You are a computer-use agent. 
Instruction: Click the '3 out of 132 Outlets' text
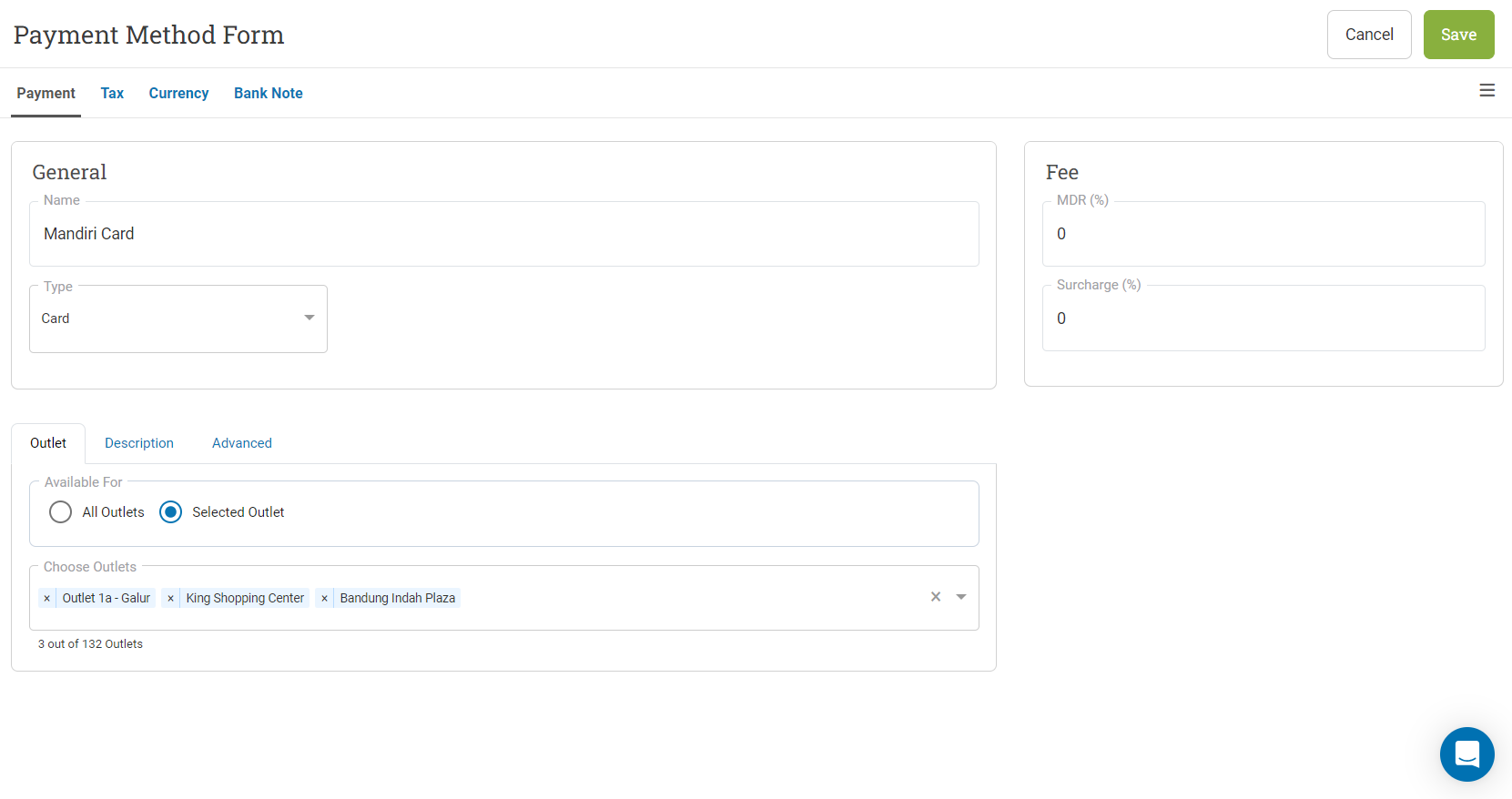click(x=90, y=643)
